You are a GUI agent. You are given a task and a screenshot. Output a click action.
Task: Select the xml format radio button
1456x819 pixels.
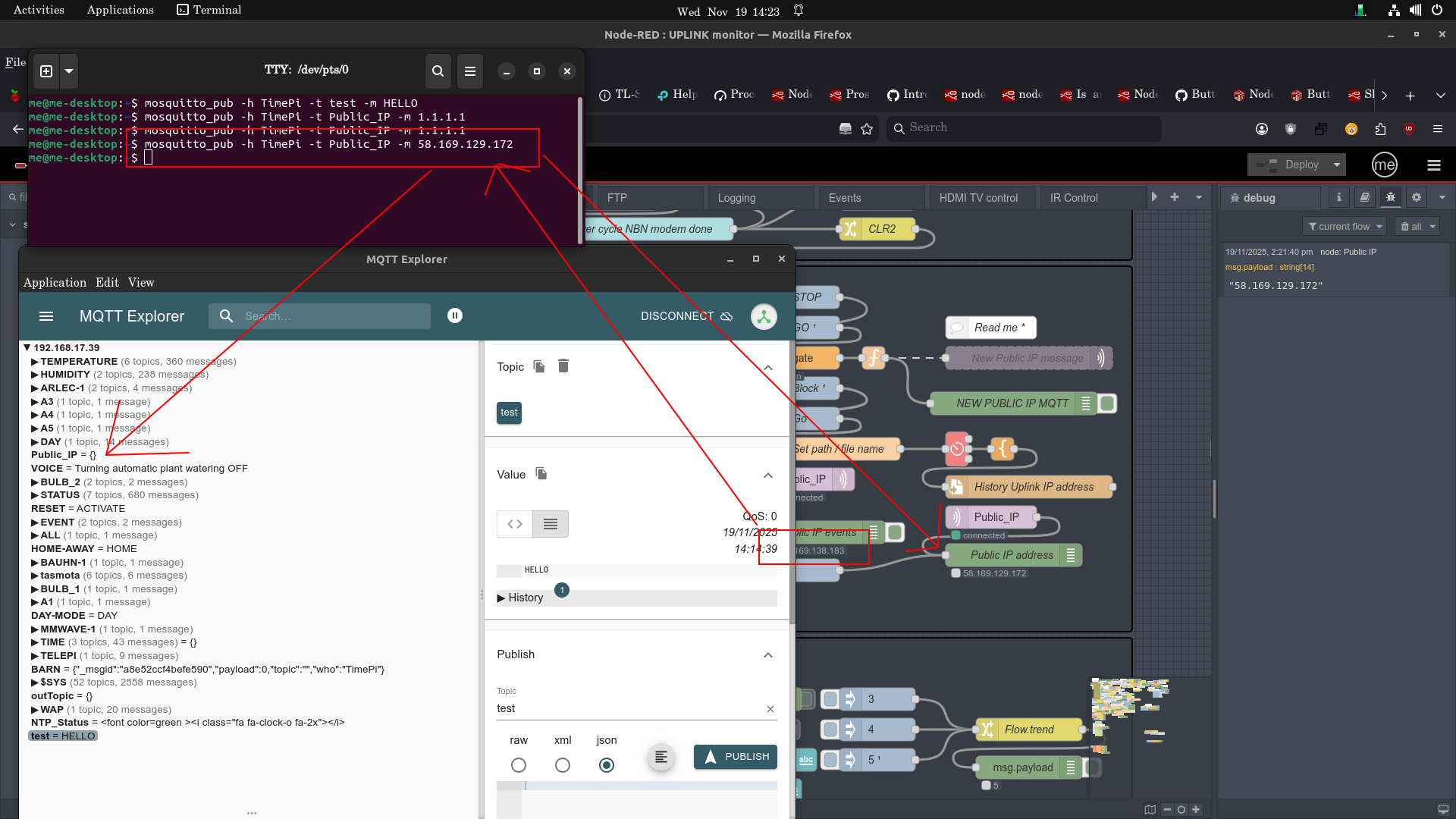tap(563, 765)
